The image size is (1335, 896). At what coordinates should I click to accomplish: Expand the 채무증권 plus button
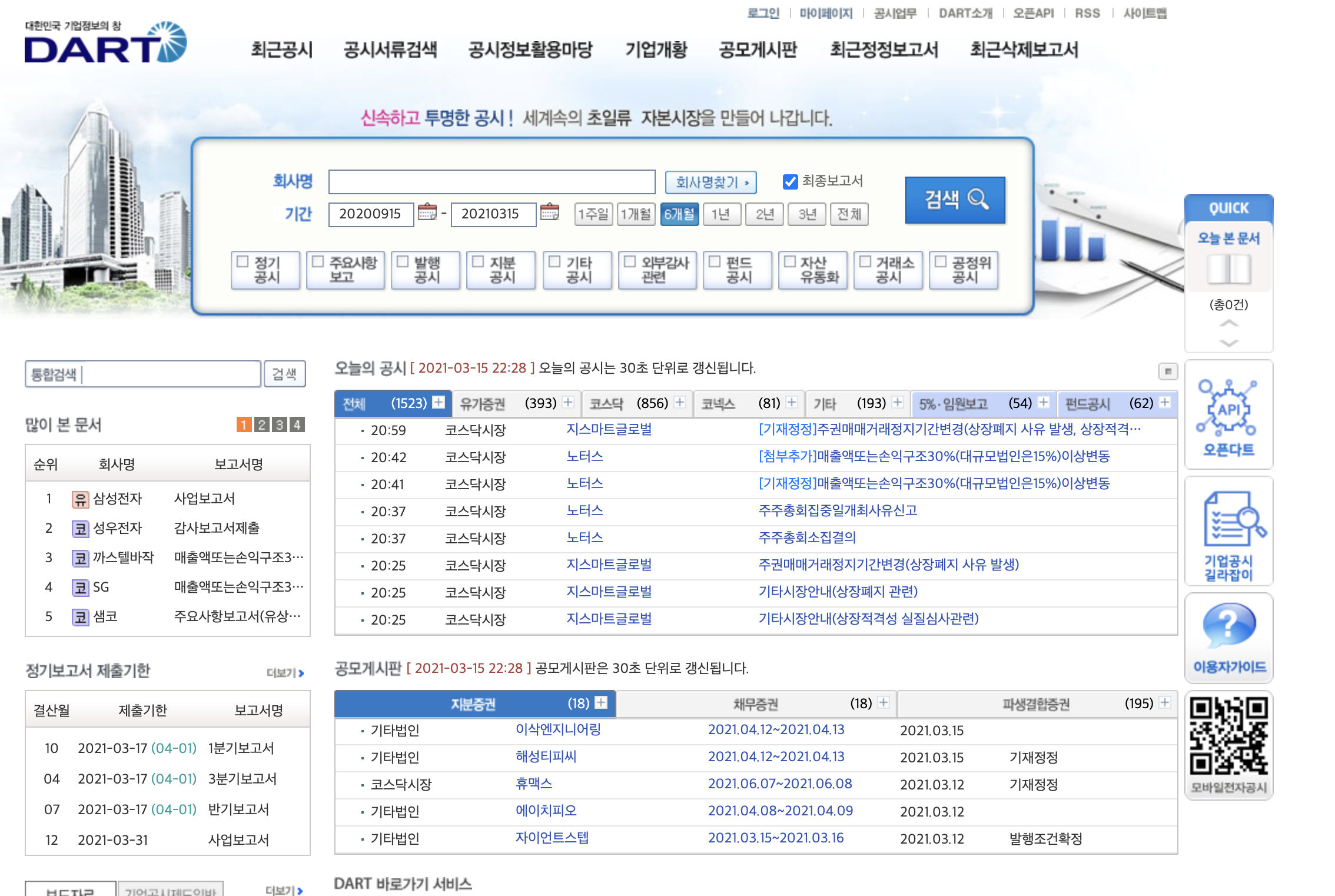pos(883,703)
